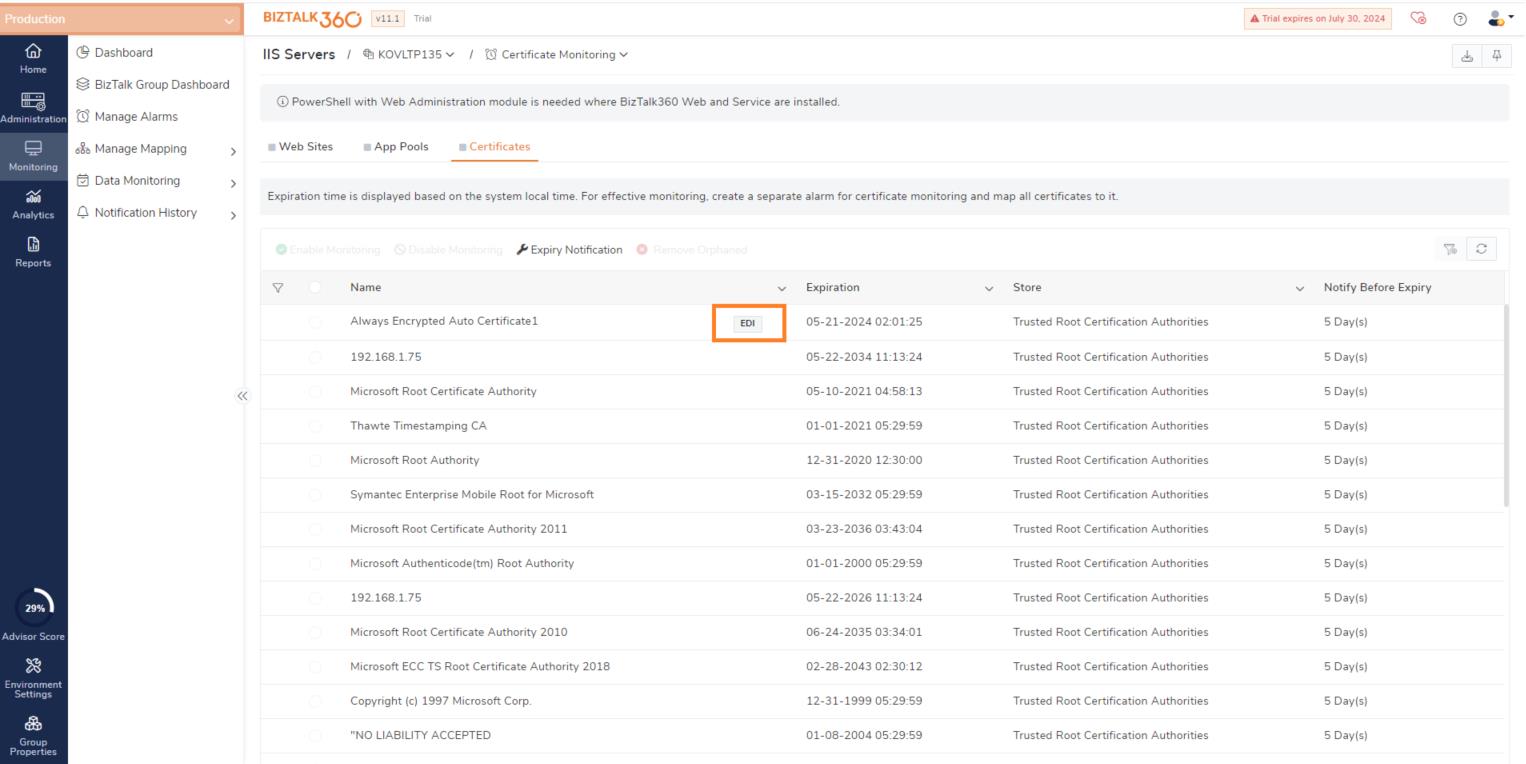Switch to the App Pools tab
This screenshot has width=1526, height=764.
click(x=394, y=147)
